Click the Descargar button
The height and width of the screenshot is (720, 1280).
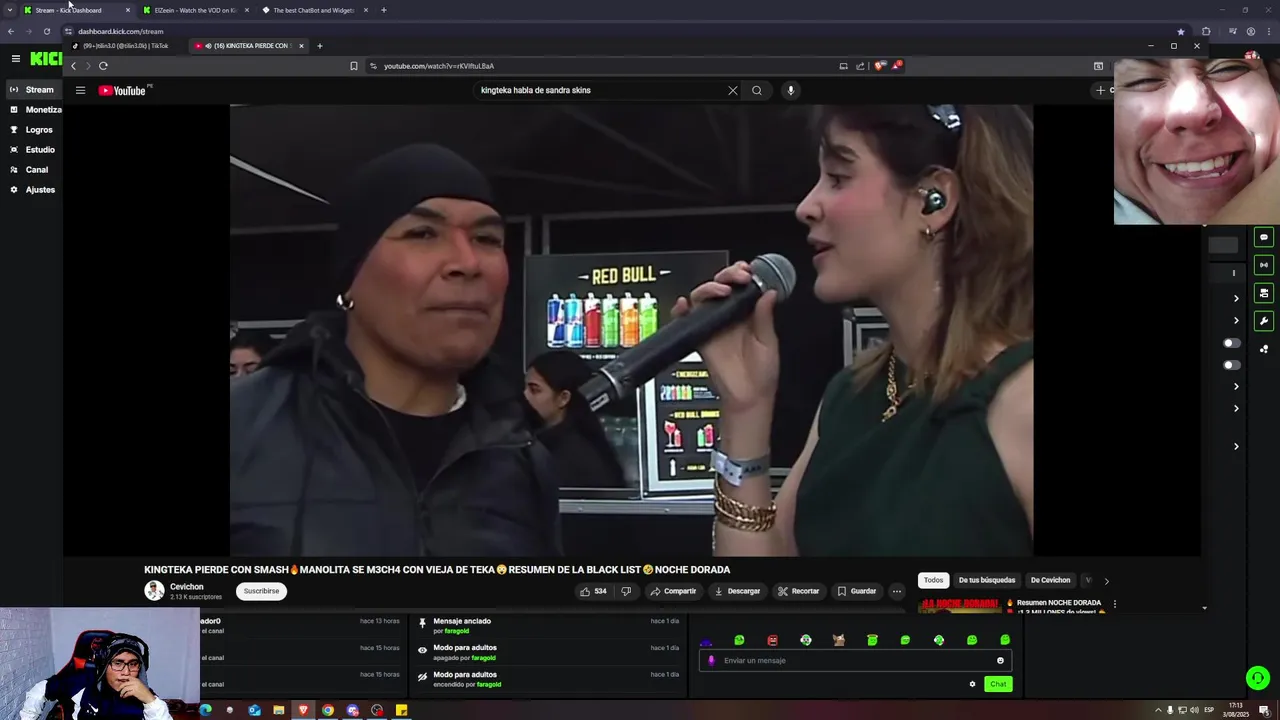[737, 591]
